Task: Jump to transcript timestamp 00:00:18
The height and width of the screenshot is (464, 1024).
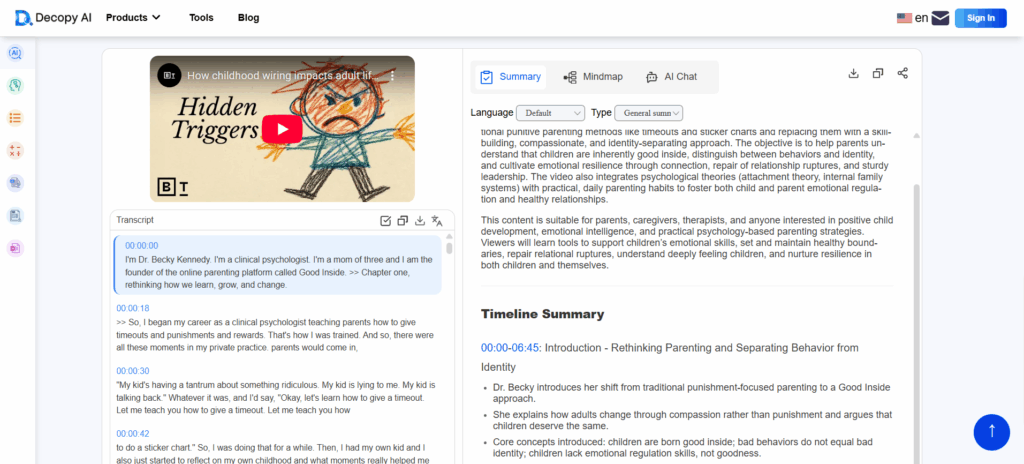Action: pyautogui.click(x=133, y=308)
